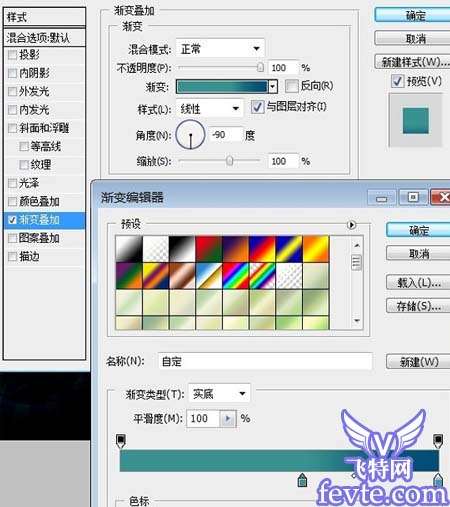Enable the 等高线 contour checkbox
Image resolution: width=450 pixels, height=507 pixels.
click(x=24, y=146)
